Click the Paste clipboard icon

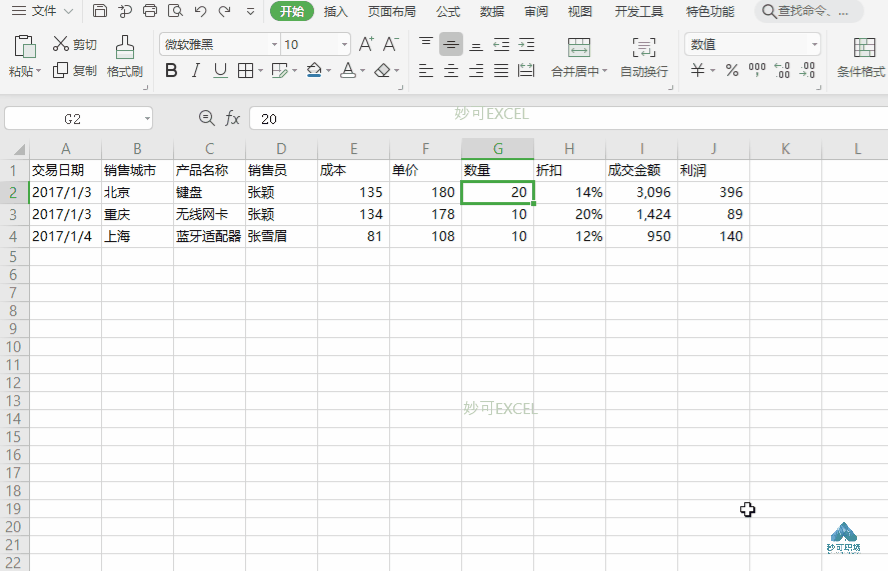[x=25, y=47]
